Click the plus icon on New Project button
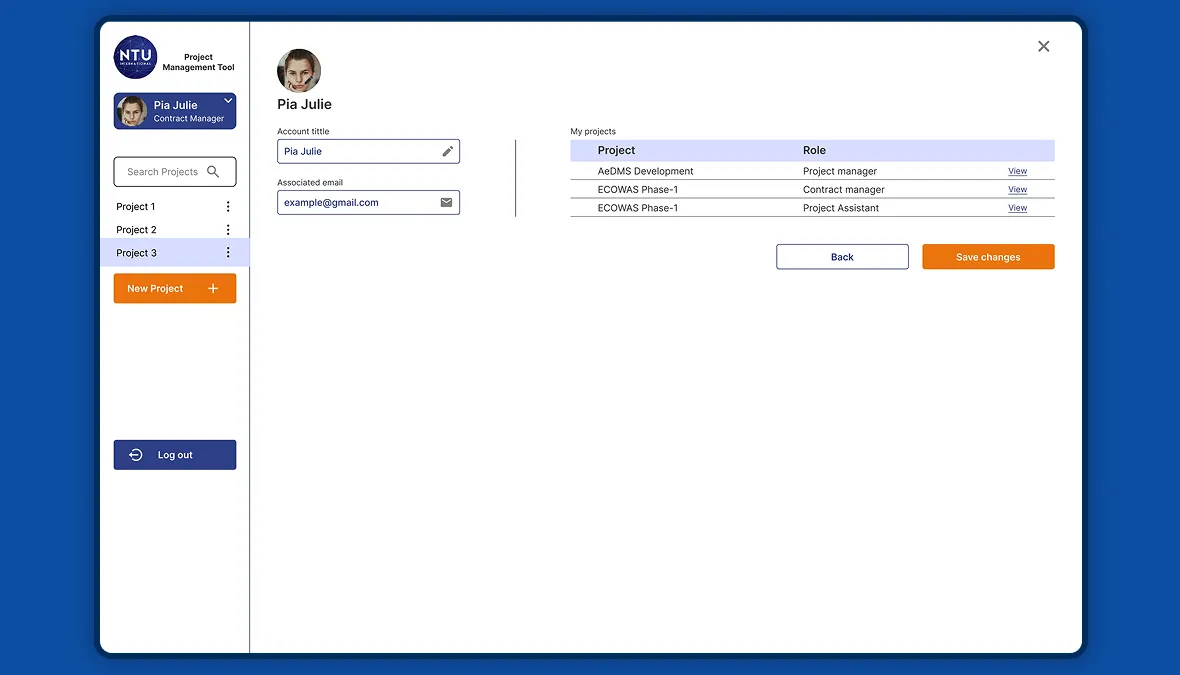This screenshot has width=1180, height=675. click(213, 288)
